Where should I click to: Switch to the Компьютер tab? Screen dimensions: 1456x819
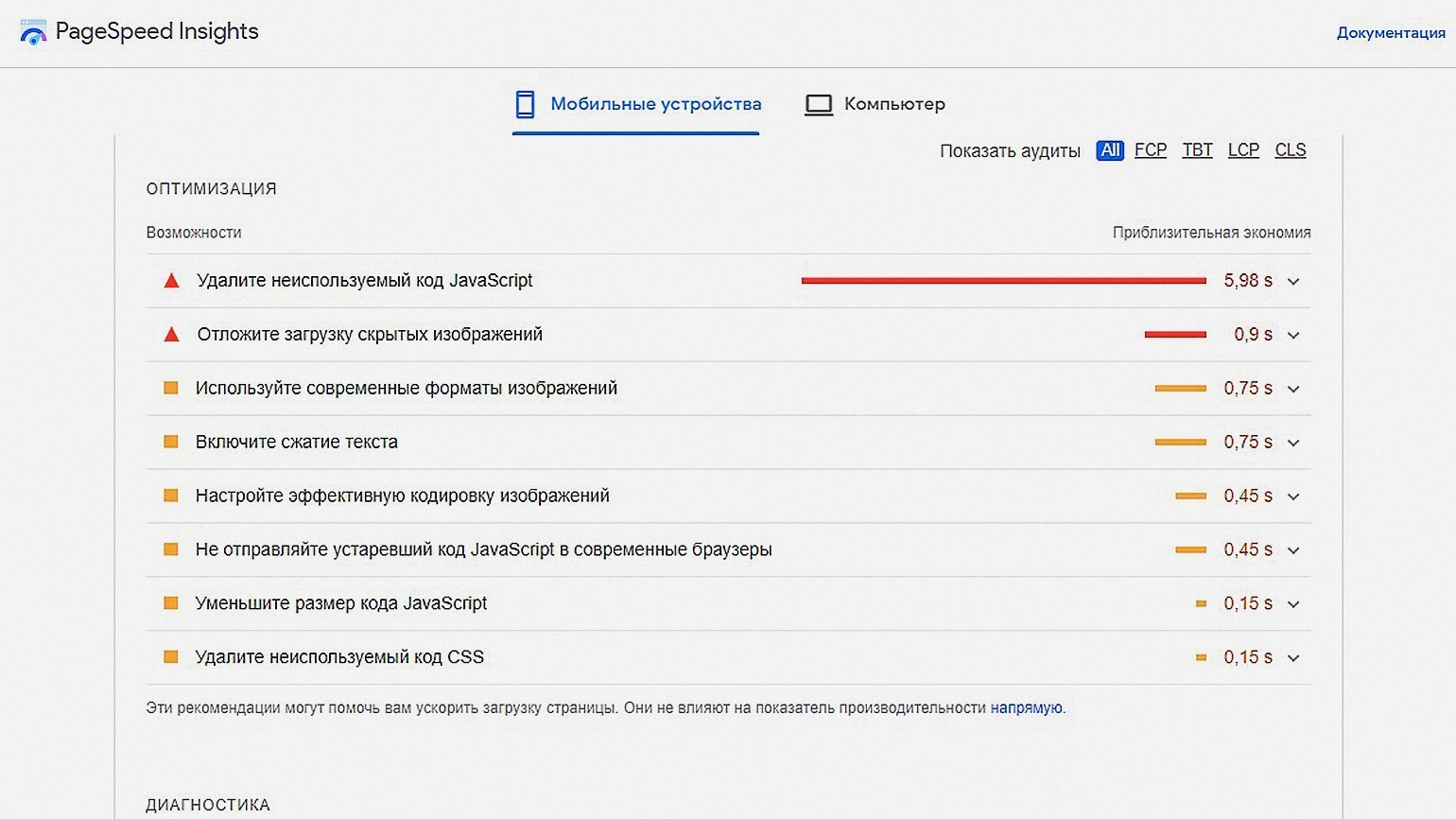click(x=893, y=104)
